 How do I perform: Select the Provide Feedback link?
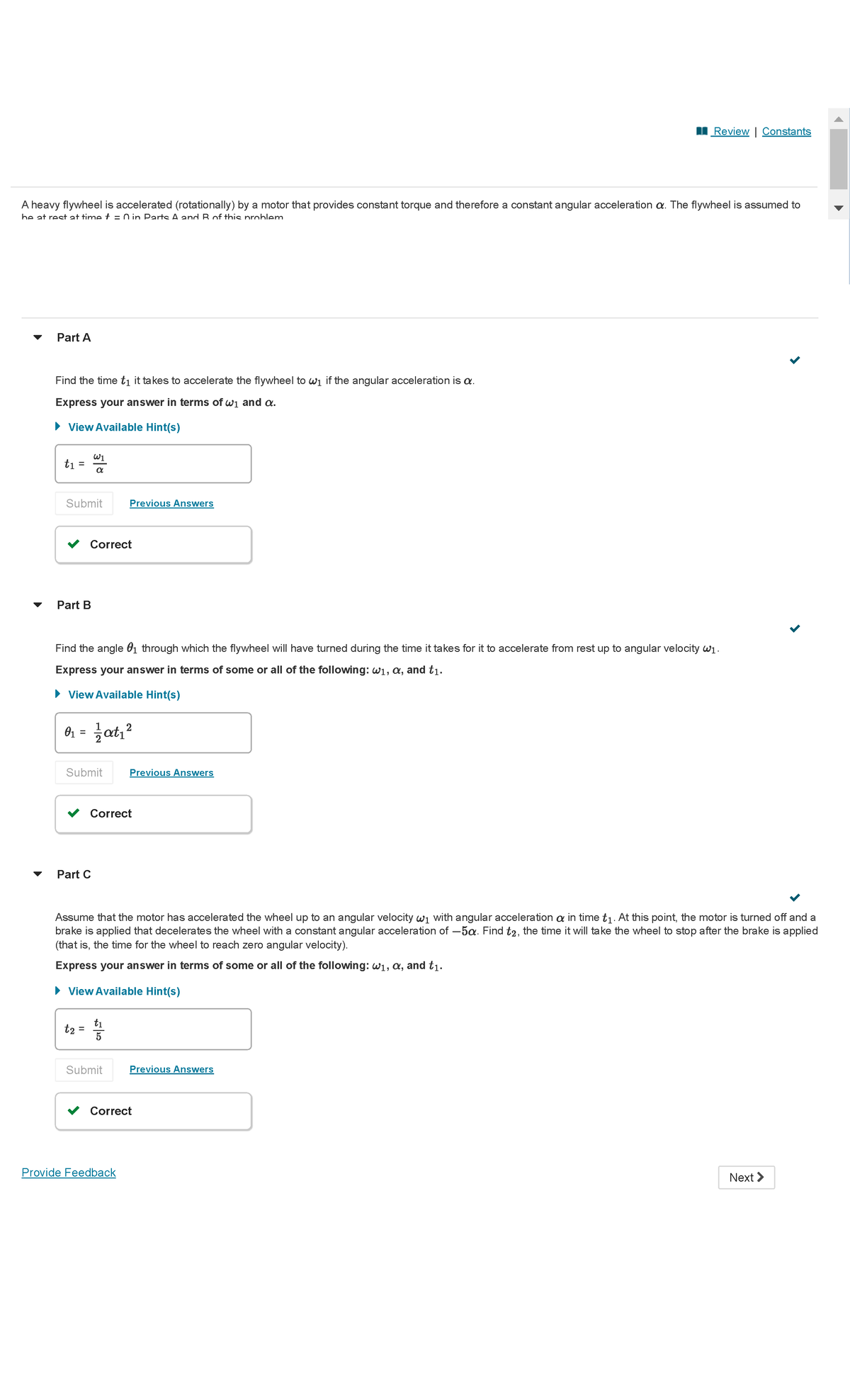pos(69,1172)
